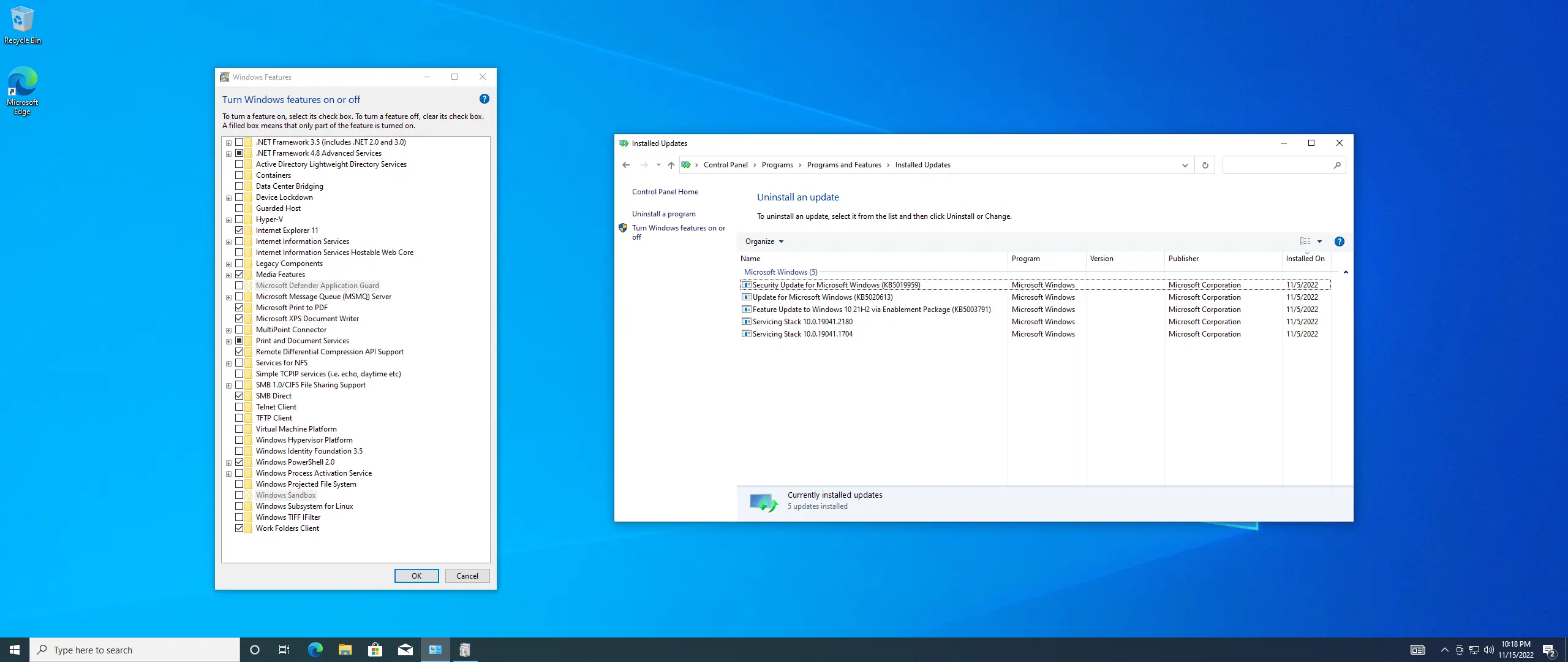Click the change view icon beside Organize row

(x=1305, y=242)
